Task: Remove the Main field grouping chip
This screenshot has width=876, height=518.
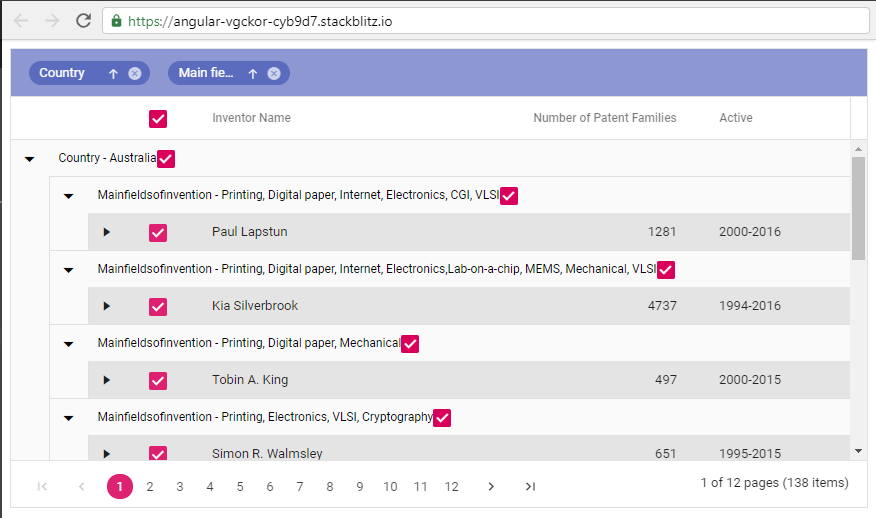Action: tap(274, 73)
